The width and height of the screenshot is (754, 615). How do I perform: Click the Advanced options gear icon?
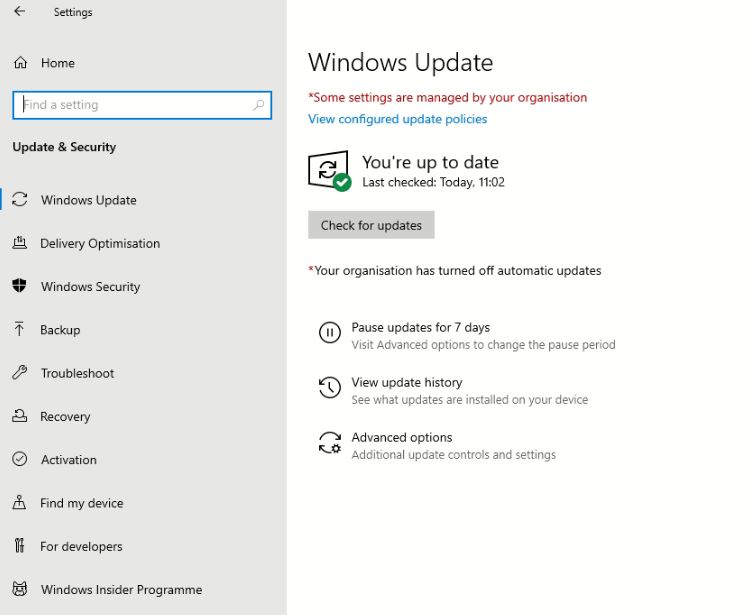[x=330, y=442]
